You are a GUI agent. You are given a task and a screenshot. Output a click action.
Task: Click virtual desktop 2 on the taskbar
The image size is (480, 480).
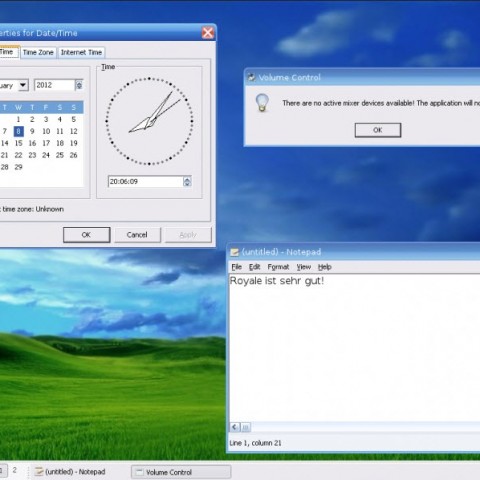pos(15,470)
